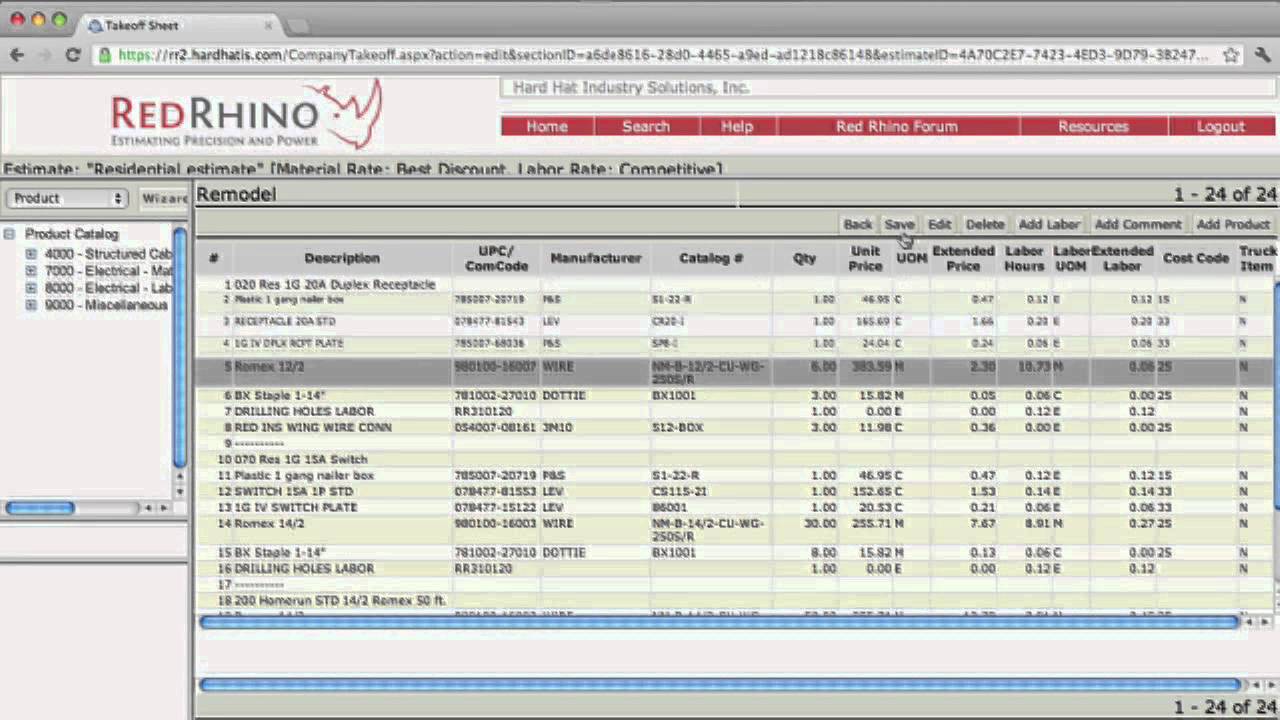The image size is (1280, 720).
Task: Select the 'Romex 14/2' row 14
Action: pos(735,529)
